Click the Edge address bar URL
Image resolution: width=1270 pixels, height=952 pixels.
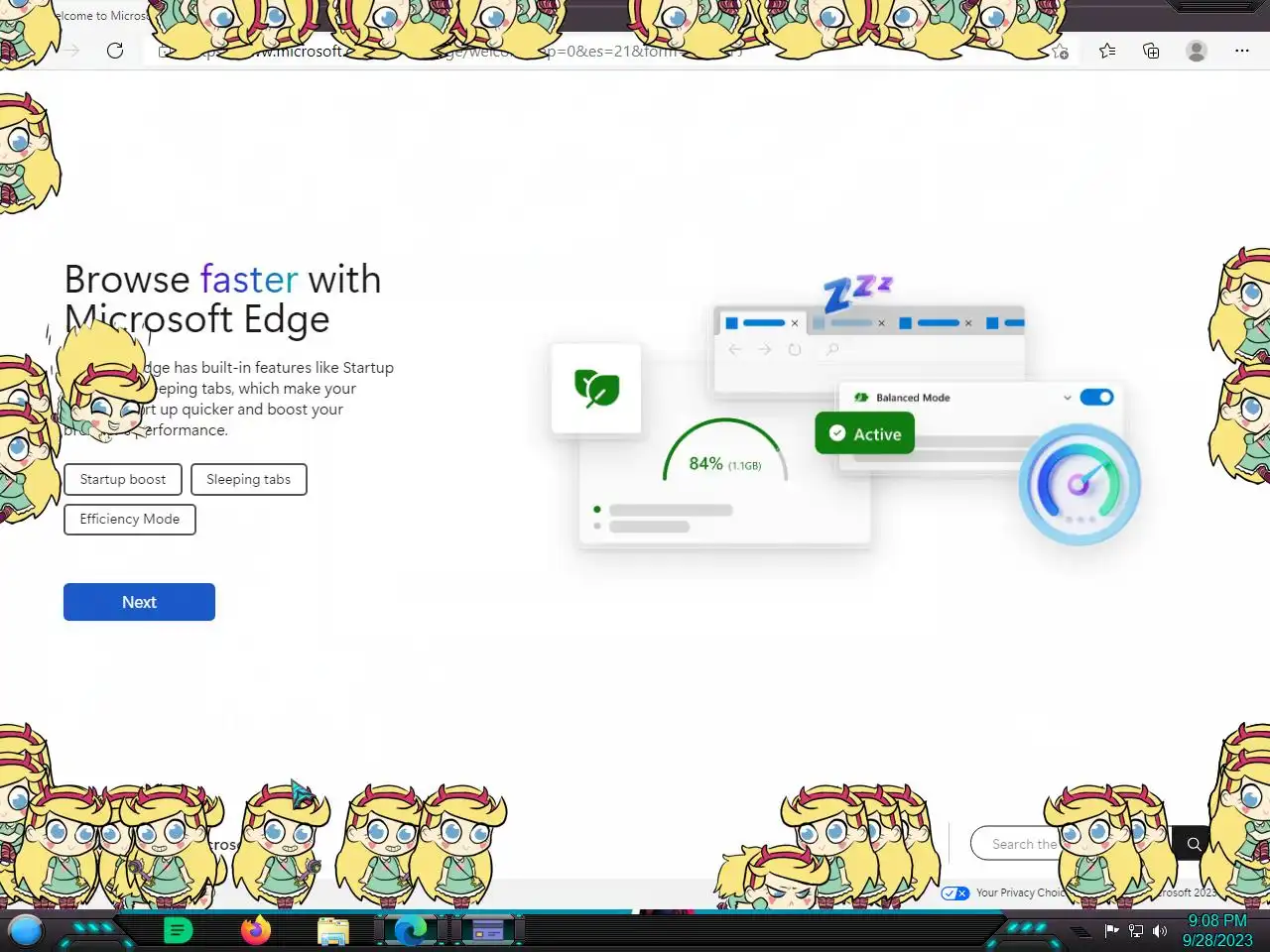tap(595, 51)
